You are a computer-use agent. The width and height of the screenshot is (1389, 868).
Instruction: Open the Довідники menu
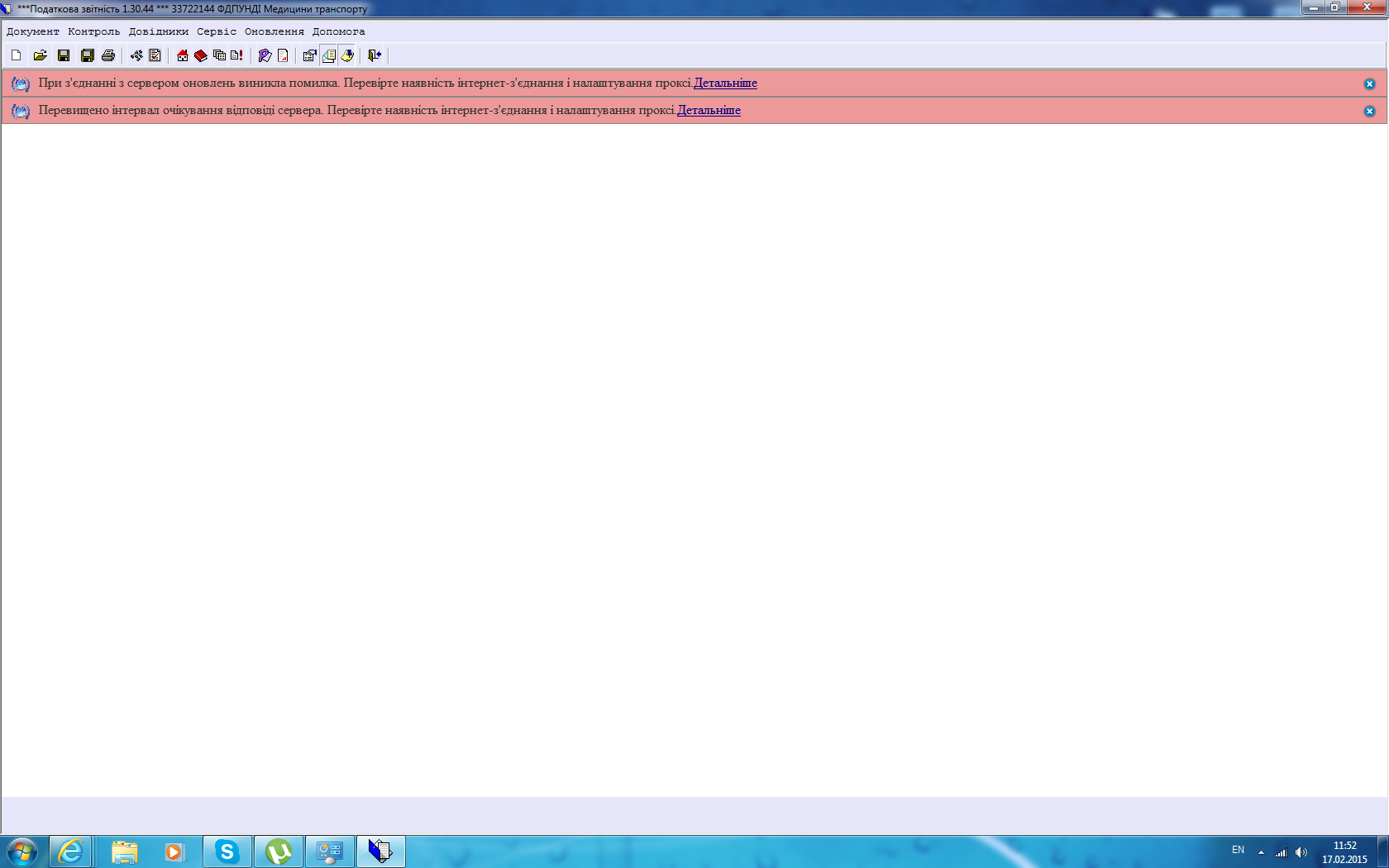coord(159,31)
